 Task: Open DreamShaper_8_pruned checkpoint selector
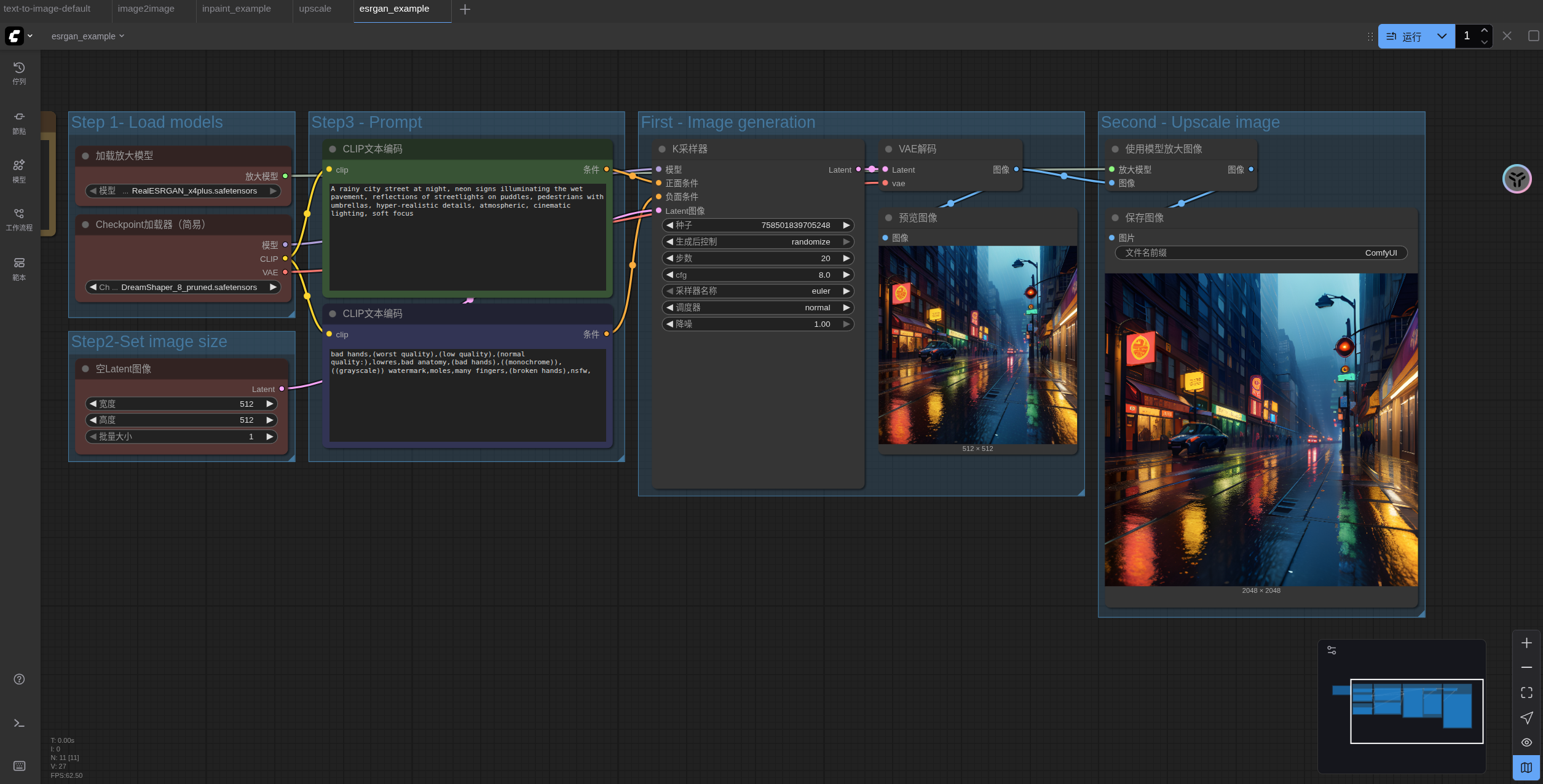click(x=183, y=288)
